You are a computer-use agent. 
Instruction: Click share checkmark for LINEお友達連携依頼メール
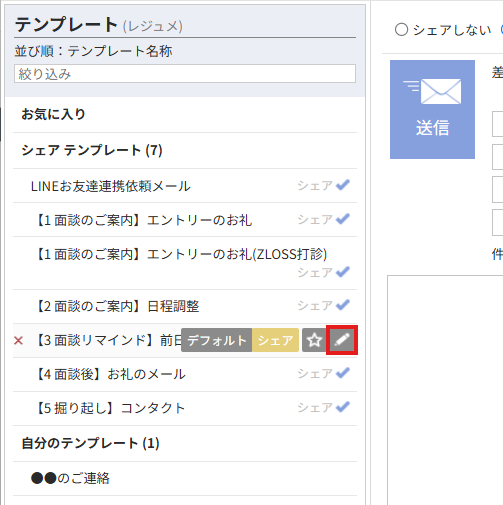point(343,185)
